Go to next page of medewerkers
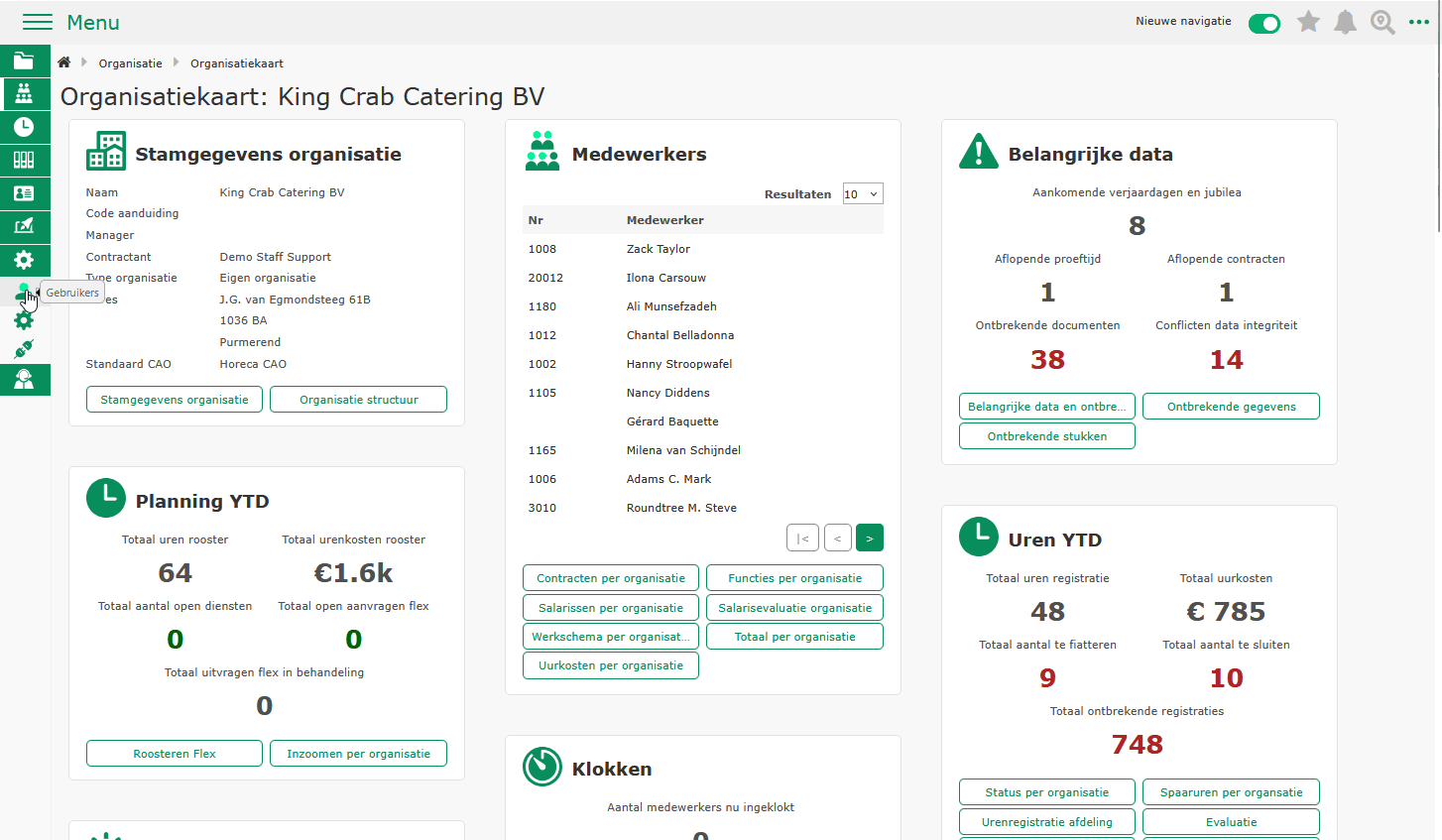This screenshot has width=1442, height=840. pos(870,538)
